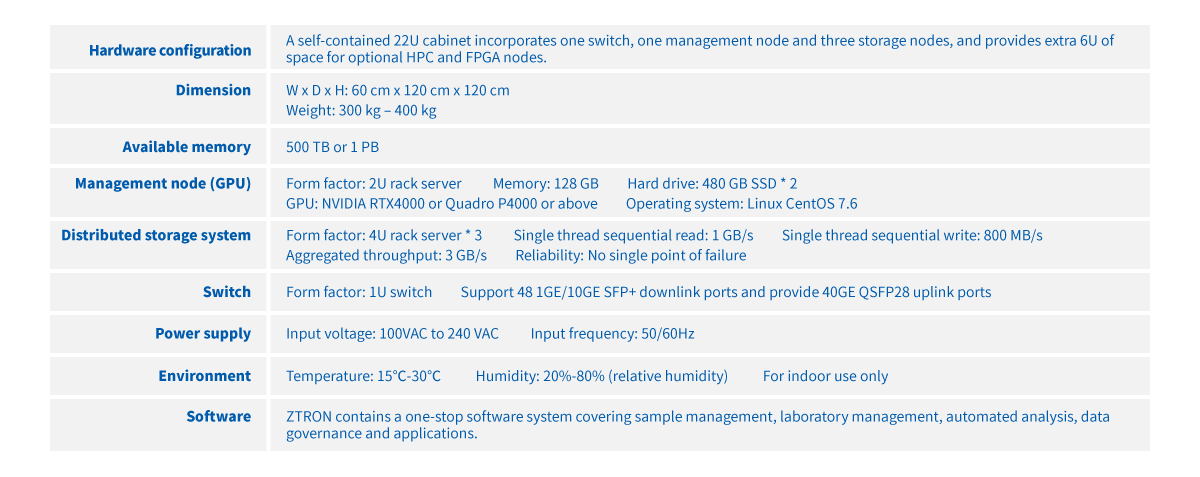Click 'Operating system: Linux CentOS 7.6' text
Image resolution: width=1200 pixels, height=477 pixels.
[x=741, y=203]
